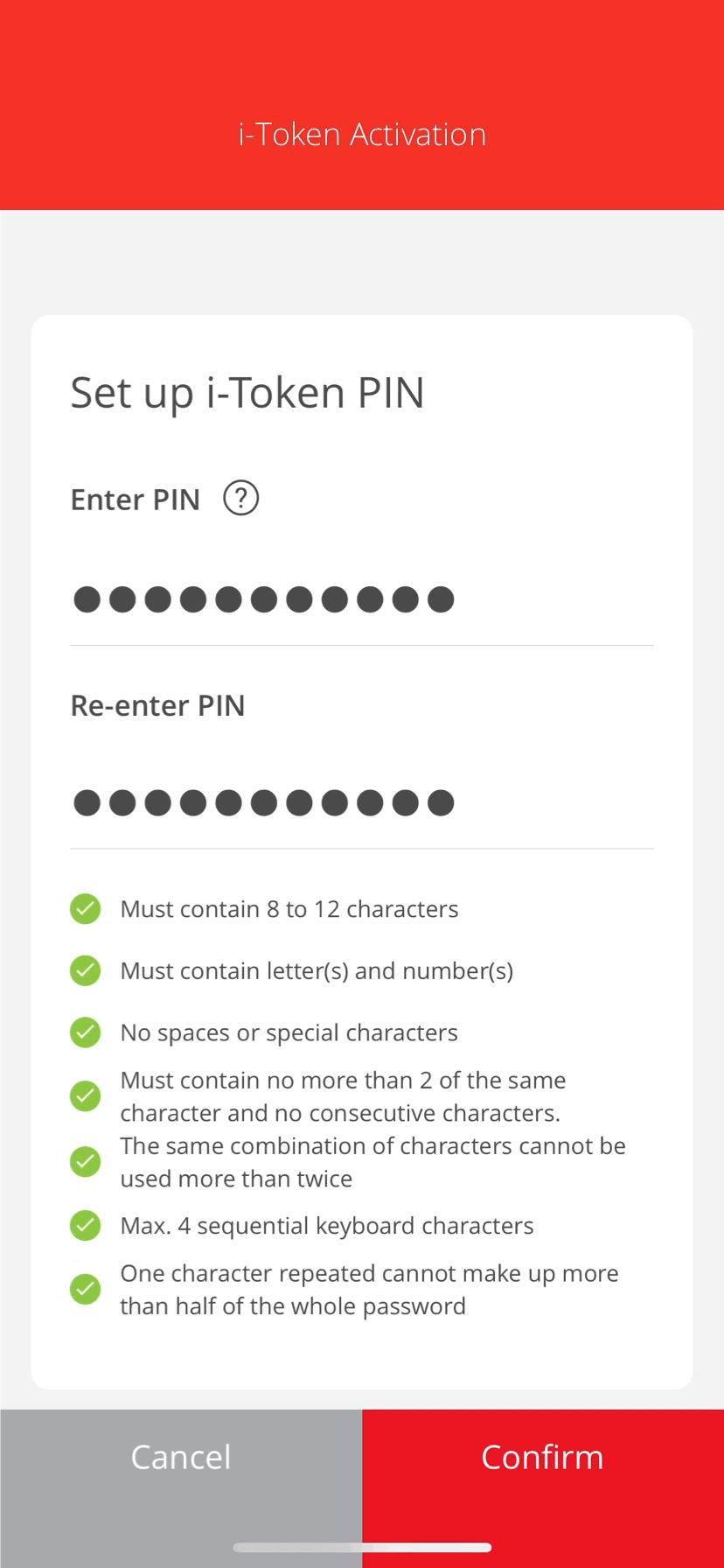Tap the Confirm button

coord(543,1458)
